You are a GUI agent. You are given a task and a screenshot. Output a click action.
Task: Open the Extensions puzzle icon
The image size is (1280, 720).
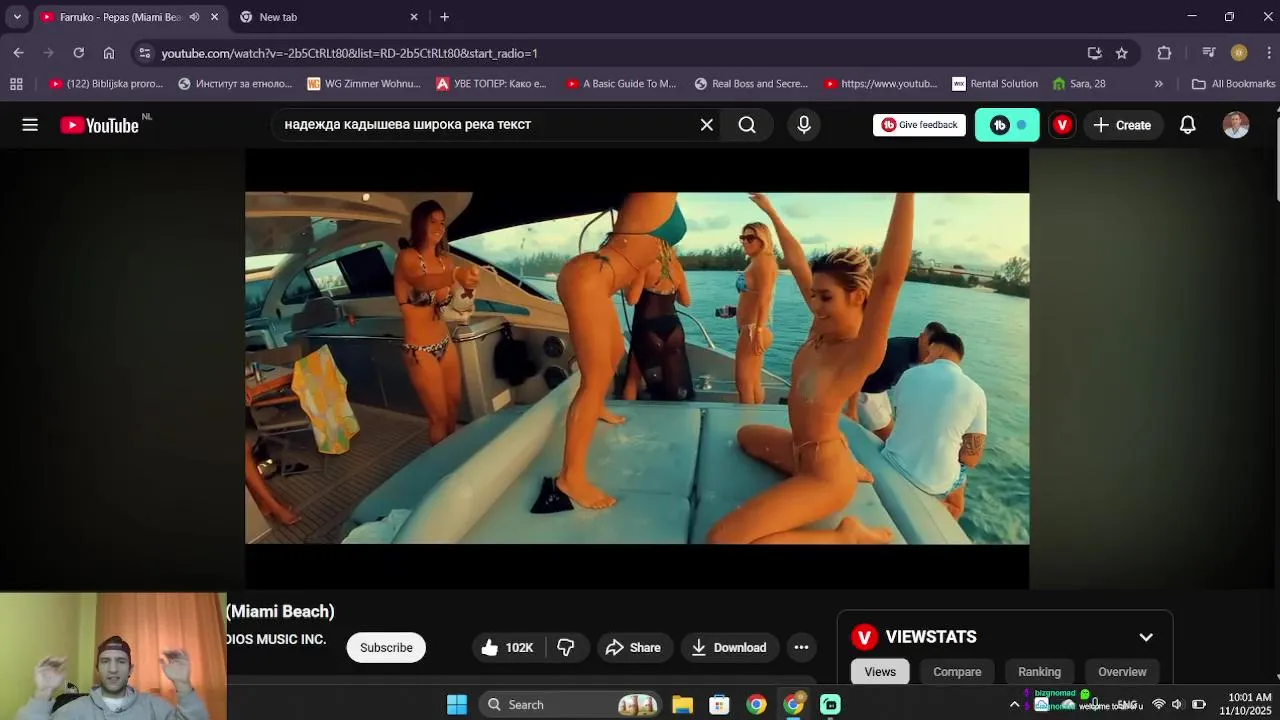coord(1164,53)
